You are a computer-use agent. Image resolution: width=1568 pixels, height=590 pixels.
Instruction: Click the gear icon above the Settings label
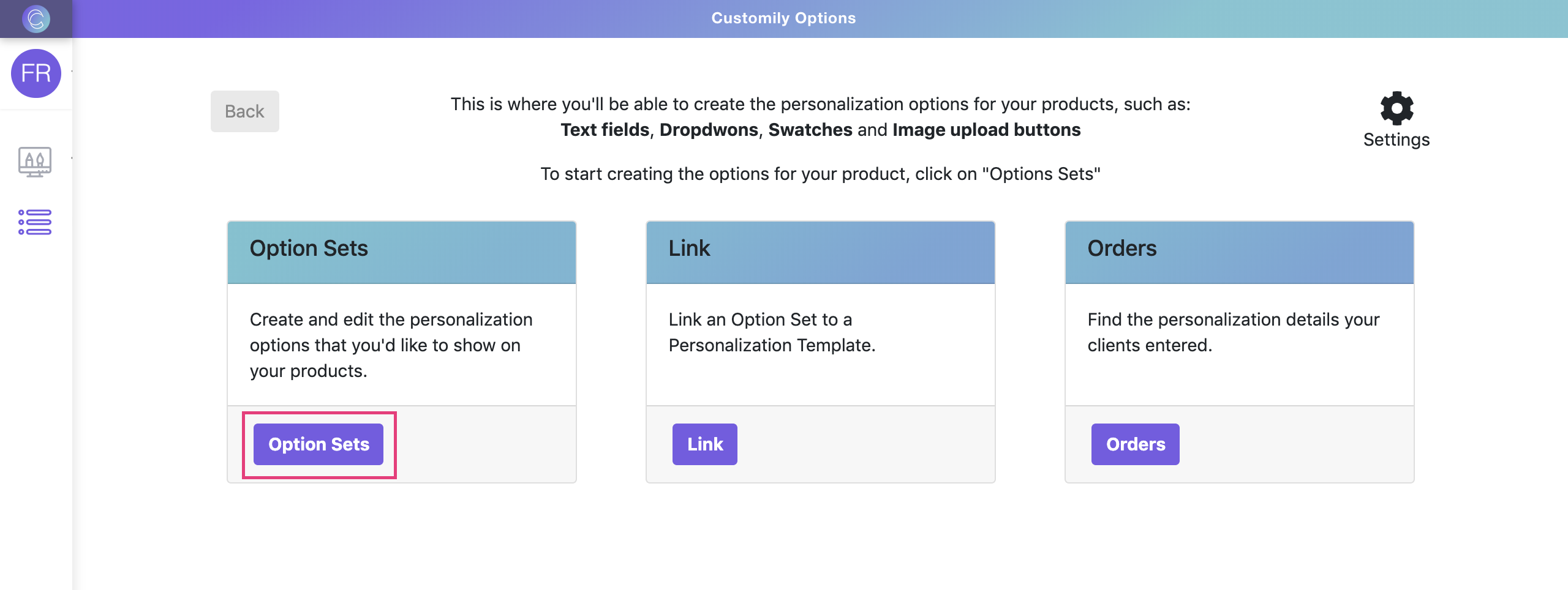point(1397,108)
